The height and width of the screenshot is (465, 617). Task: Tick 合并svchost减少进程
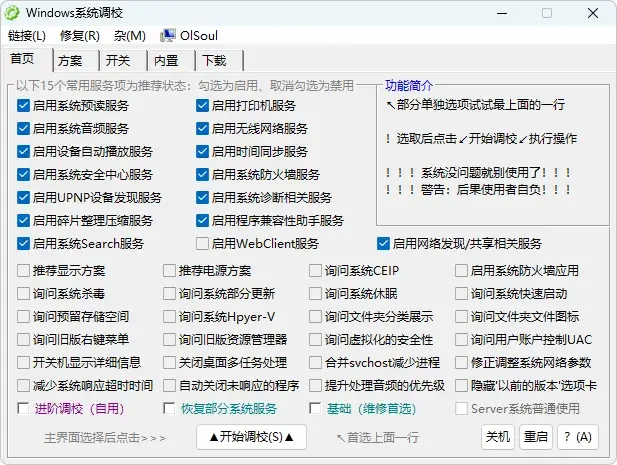[315, 363]
